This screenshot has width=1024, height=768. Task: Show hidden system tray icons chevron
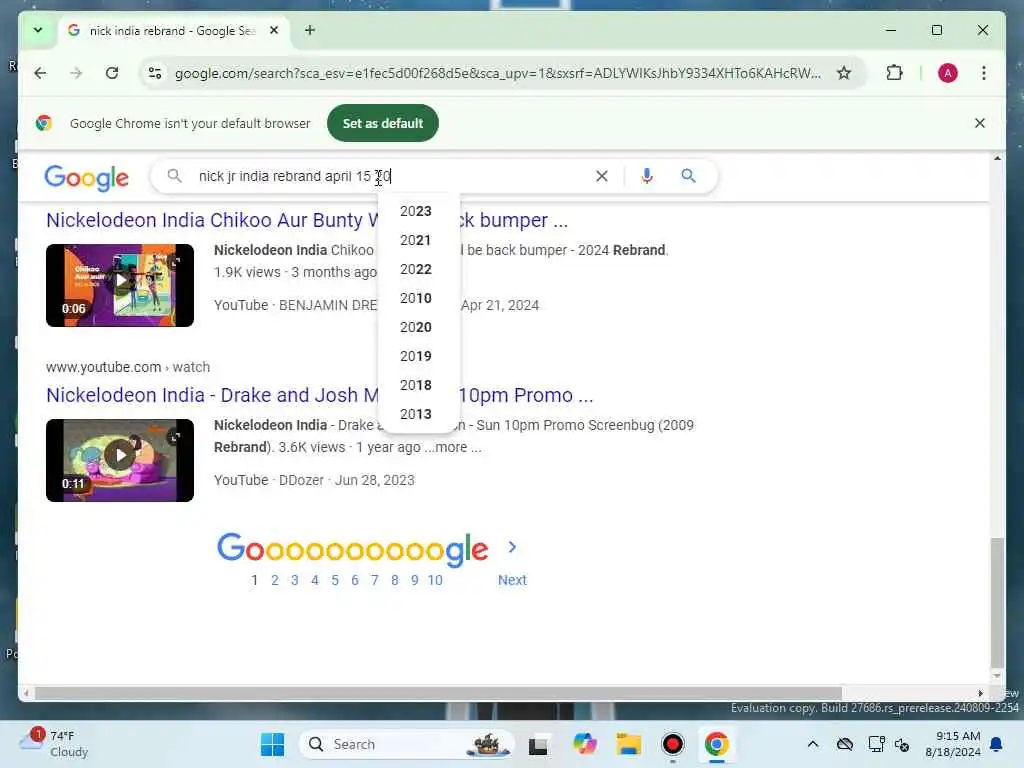(812, 744)
